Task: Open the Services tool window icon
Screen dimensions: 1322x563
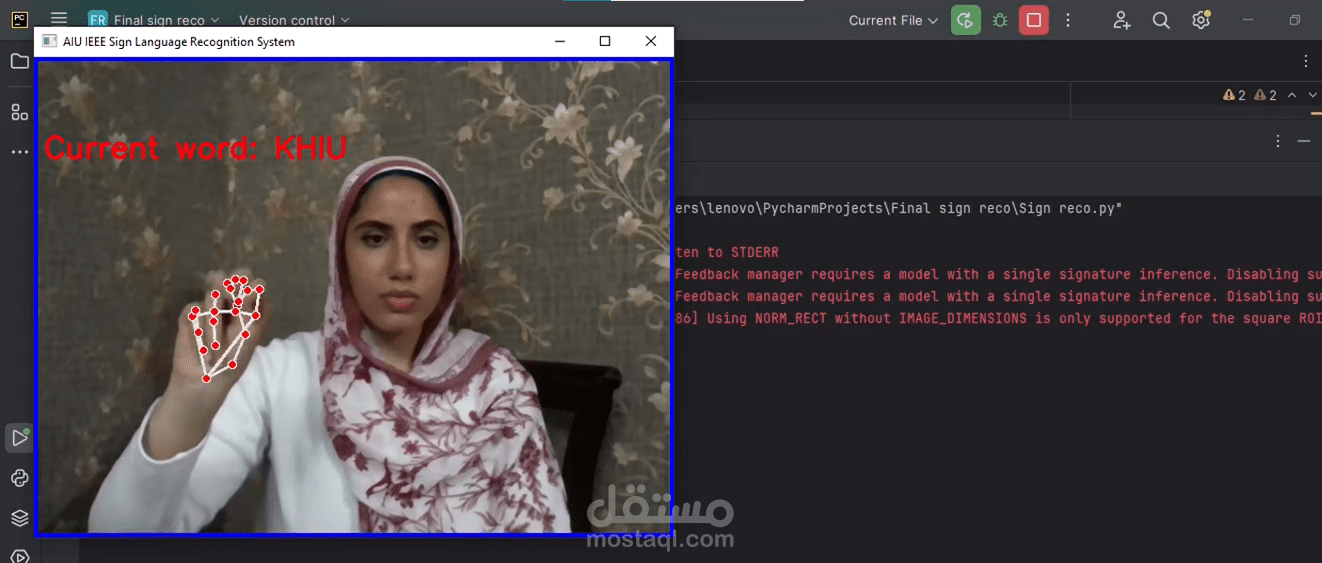Action: (x=19, y=555)
